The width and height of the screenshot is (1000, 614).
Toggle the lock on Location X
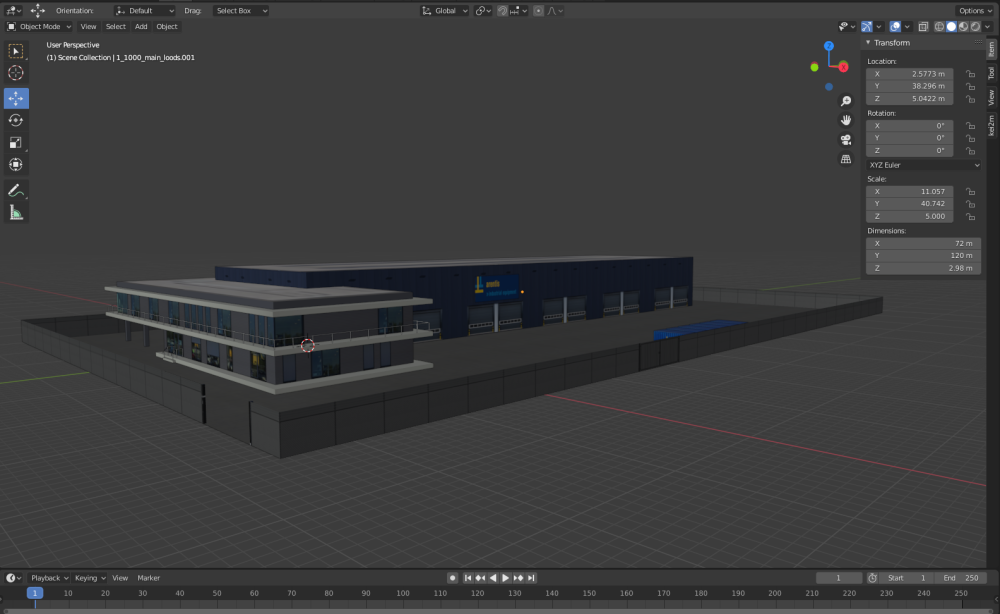pos(970,74)
